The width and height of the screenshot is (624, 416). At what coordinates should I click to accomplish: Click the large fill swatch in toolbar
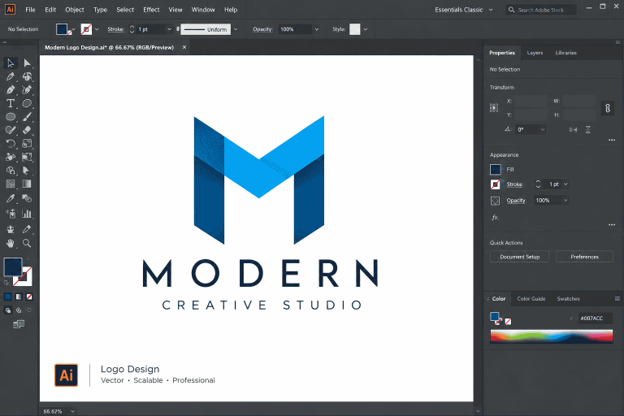pyautogui.click(x=13, y=267)
